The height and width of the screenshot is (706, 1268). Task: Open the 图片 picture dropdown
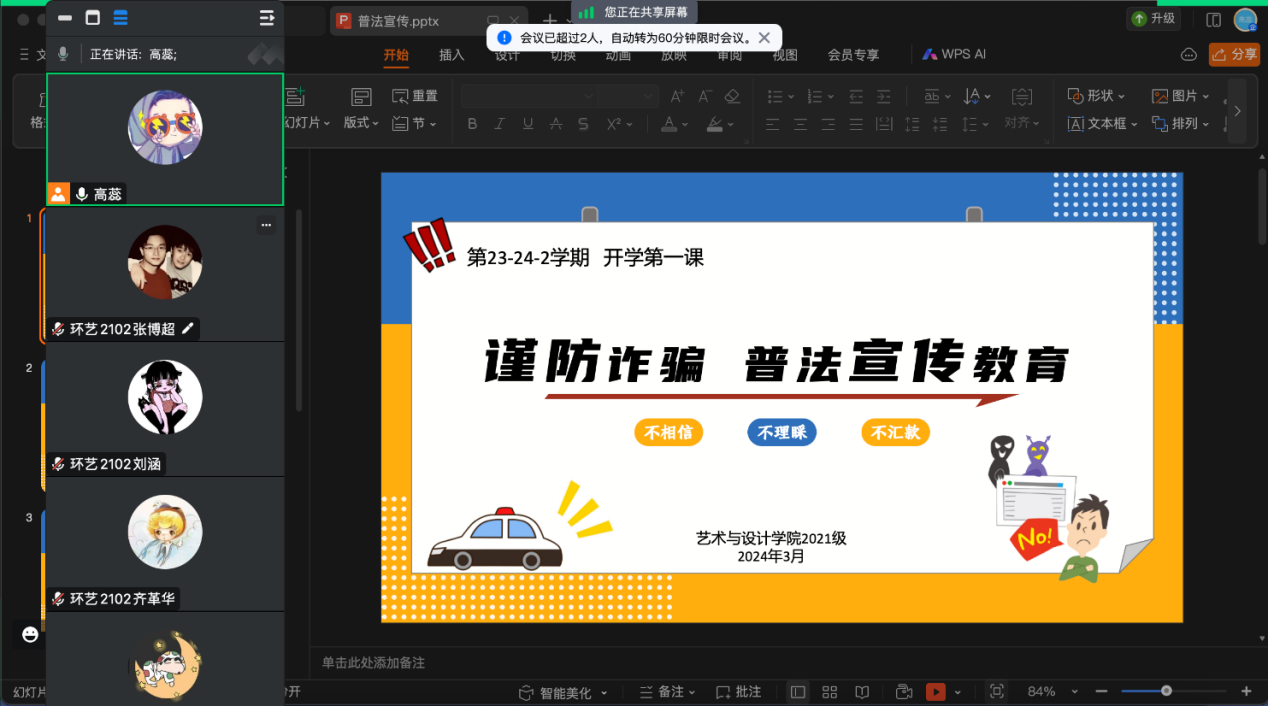[x=1181, y=96]
